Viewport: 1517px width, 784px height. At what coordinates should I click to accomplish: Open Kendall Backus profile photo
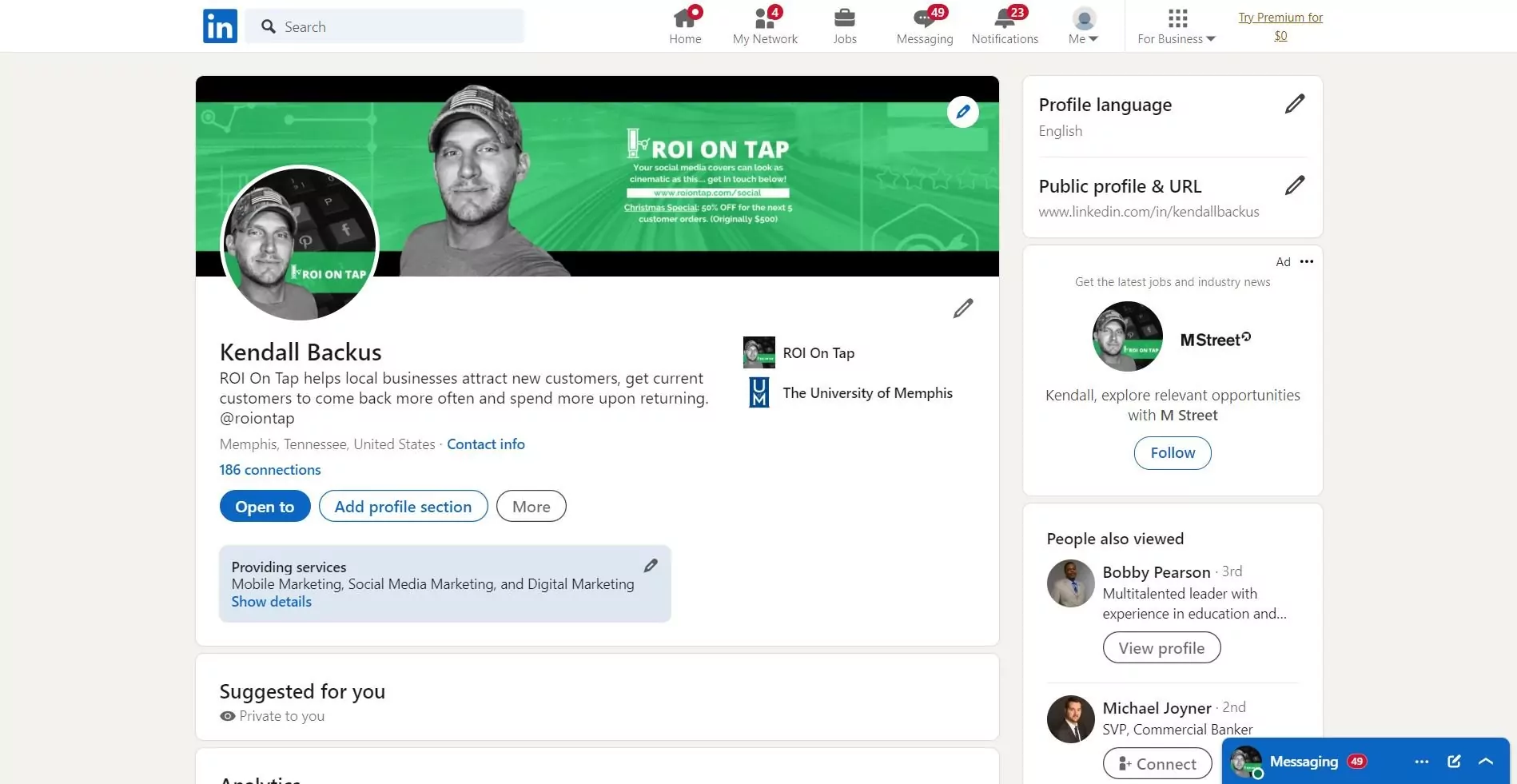tap(299, 244)
